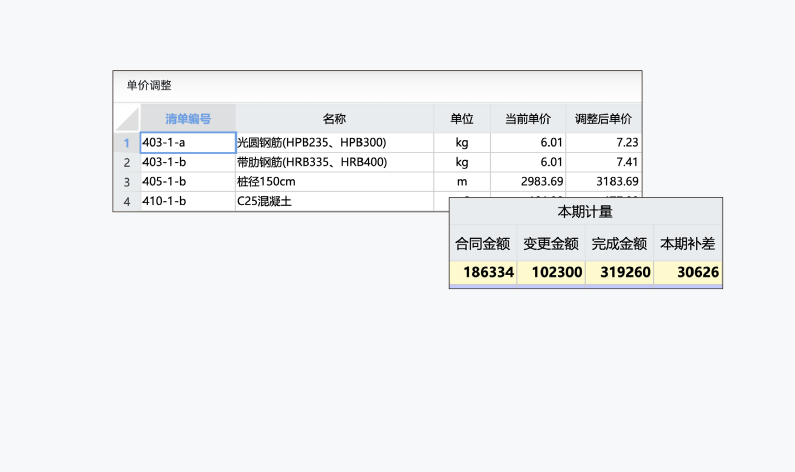Select row number 4 header

[126, 201]
